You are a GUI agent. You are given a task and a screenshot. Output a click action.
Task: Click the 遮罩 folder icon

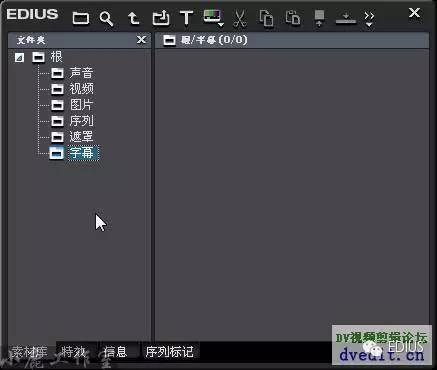(57, 137)
